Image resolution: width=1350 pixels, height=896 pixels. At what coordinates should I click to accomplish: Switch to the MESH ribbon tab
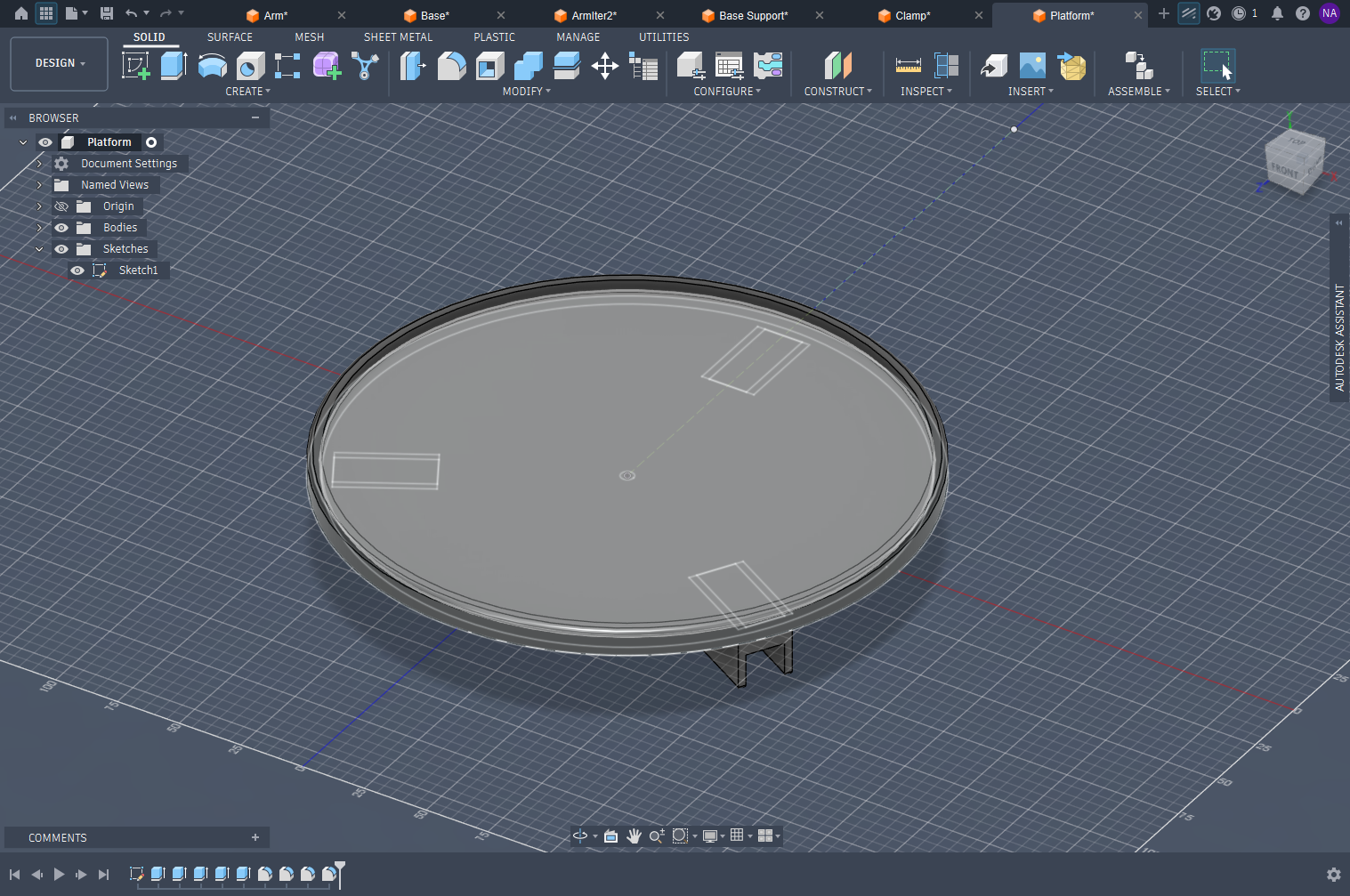pyautogui.click(x=310, y=37)
